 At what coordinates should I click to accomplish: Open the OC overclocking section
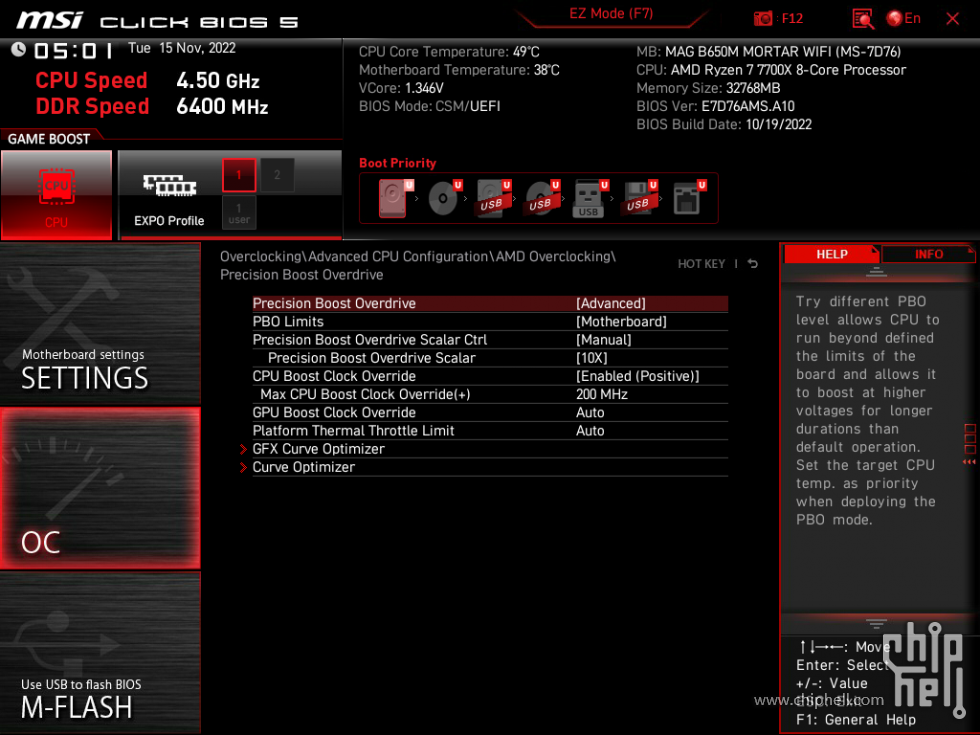(x=100, y=488)
